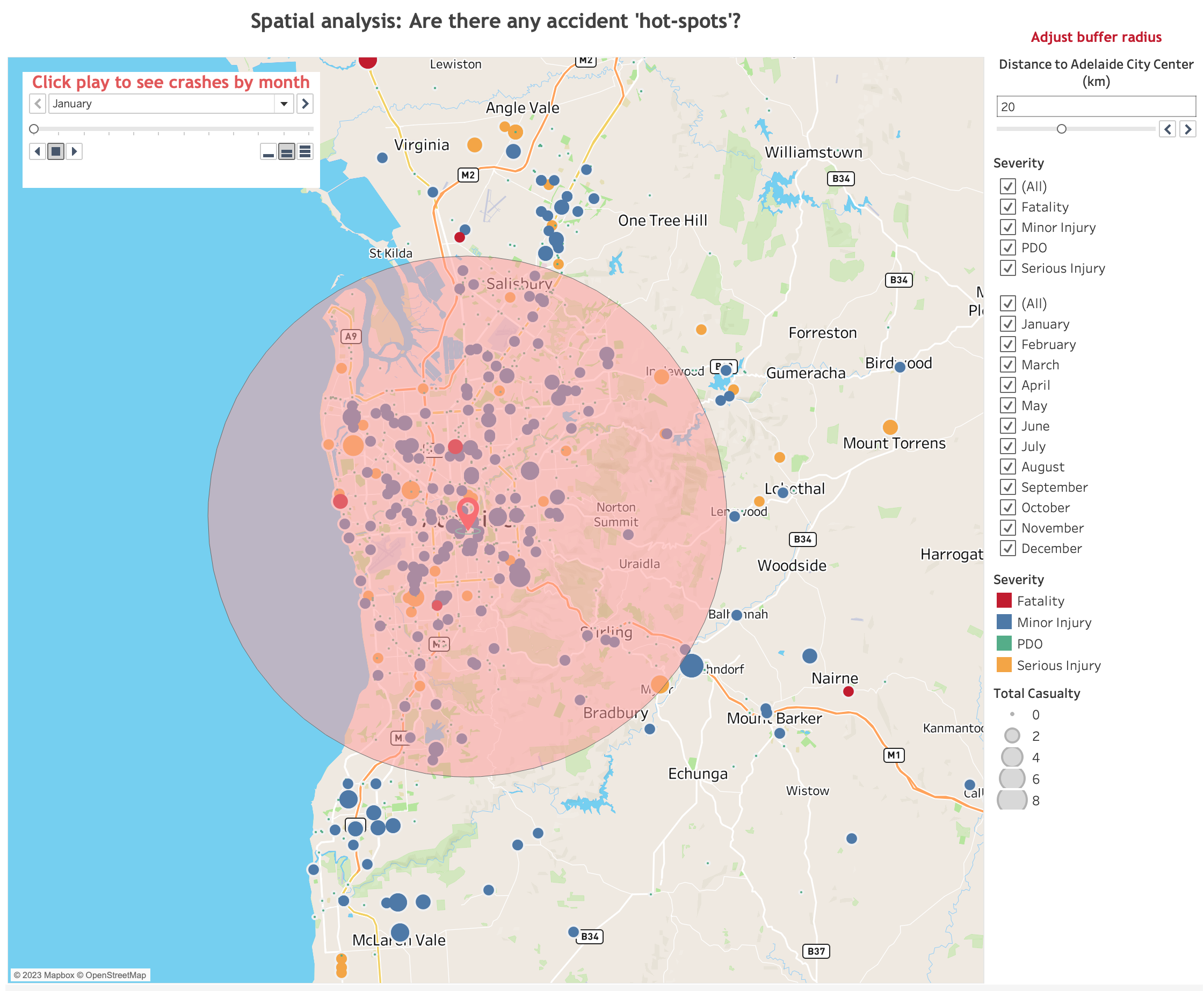Open the OpenStreetMap attribution link
Screen dimensions: 1204x991
[112, 975]
